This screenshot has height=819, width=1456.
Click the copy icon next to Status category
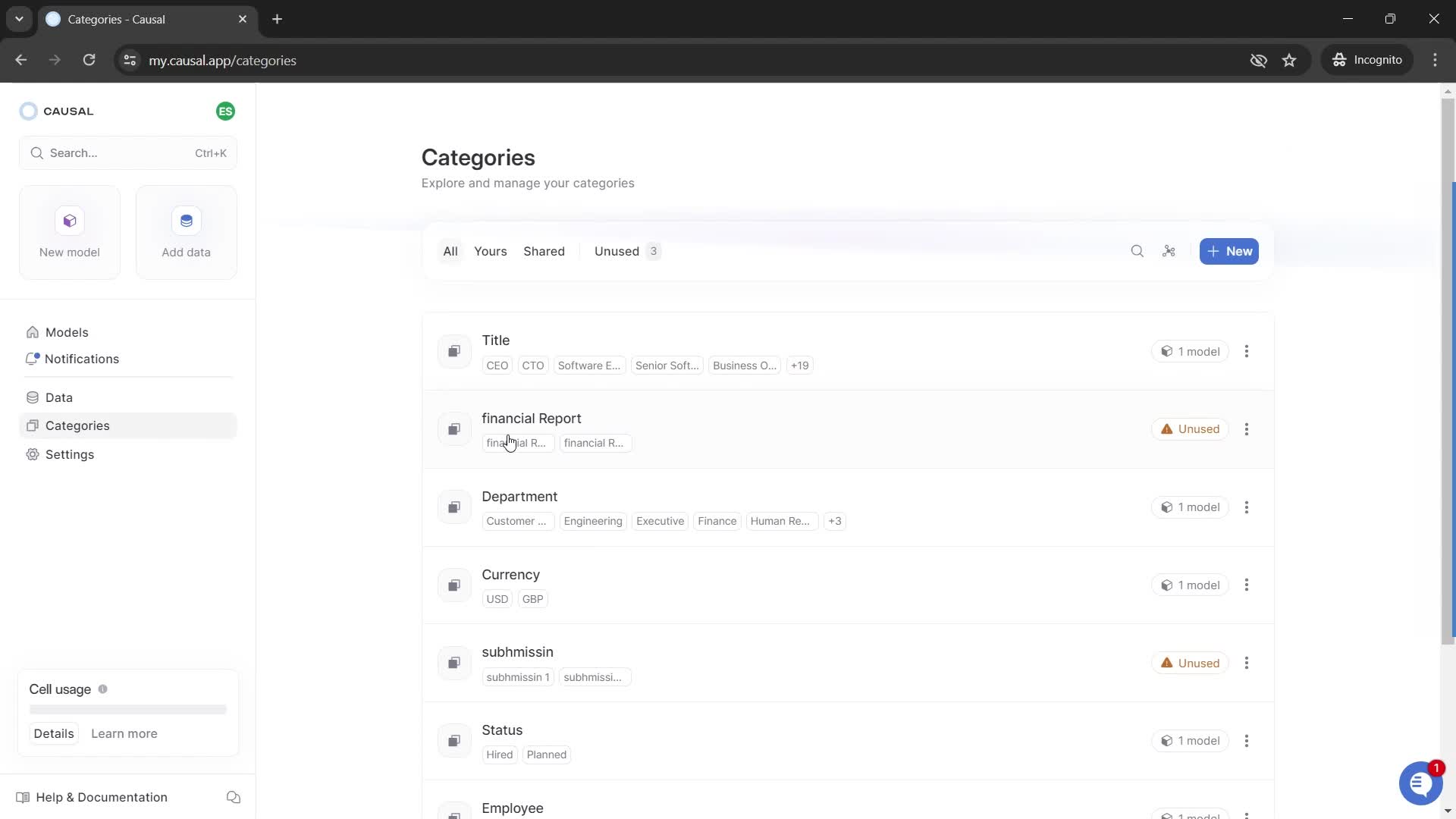coord(454,742)
